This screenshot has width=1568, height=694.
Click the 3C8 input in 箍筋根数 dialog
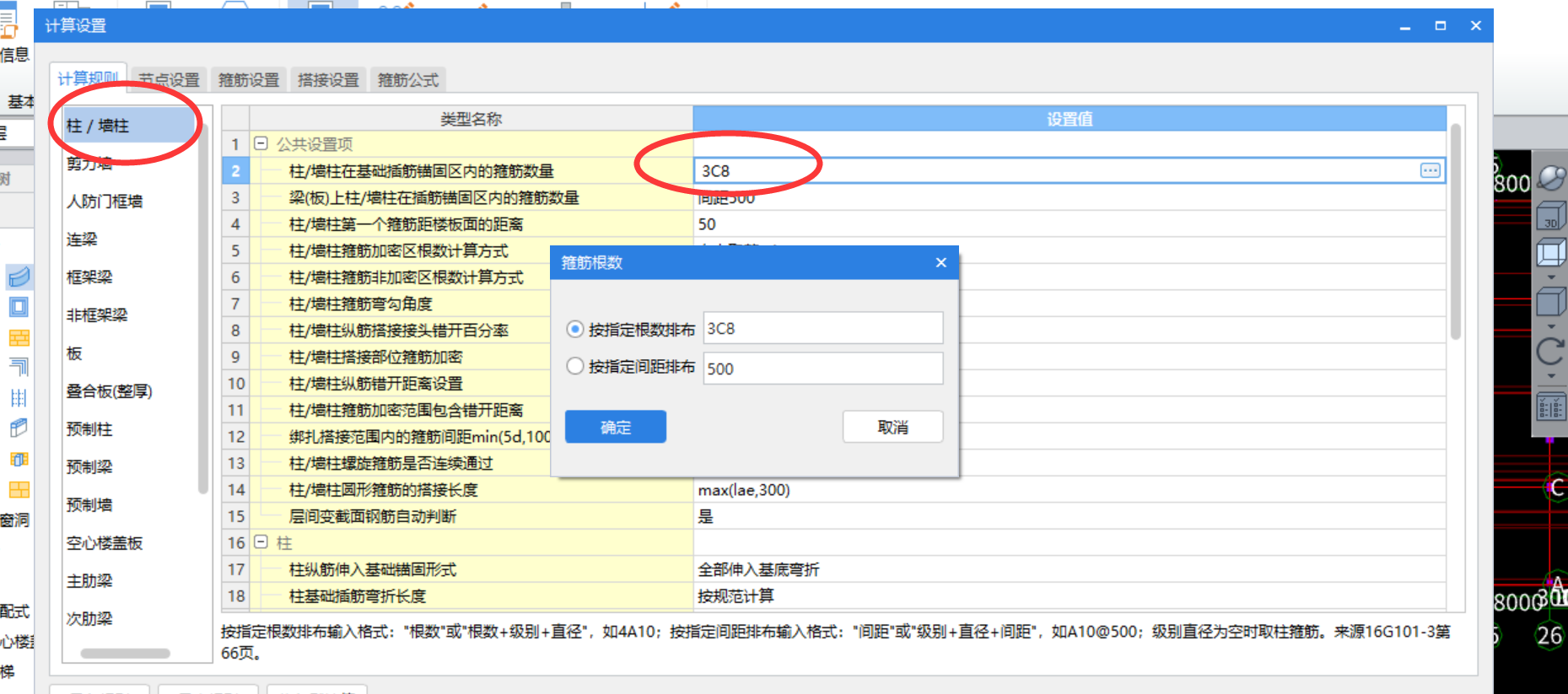coord(823,328)
